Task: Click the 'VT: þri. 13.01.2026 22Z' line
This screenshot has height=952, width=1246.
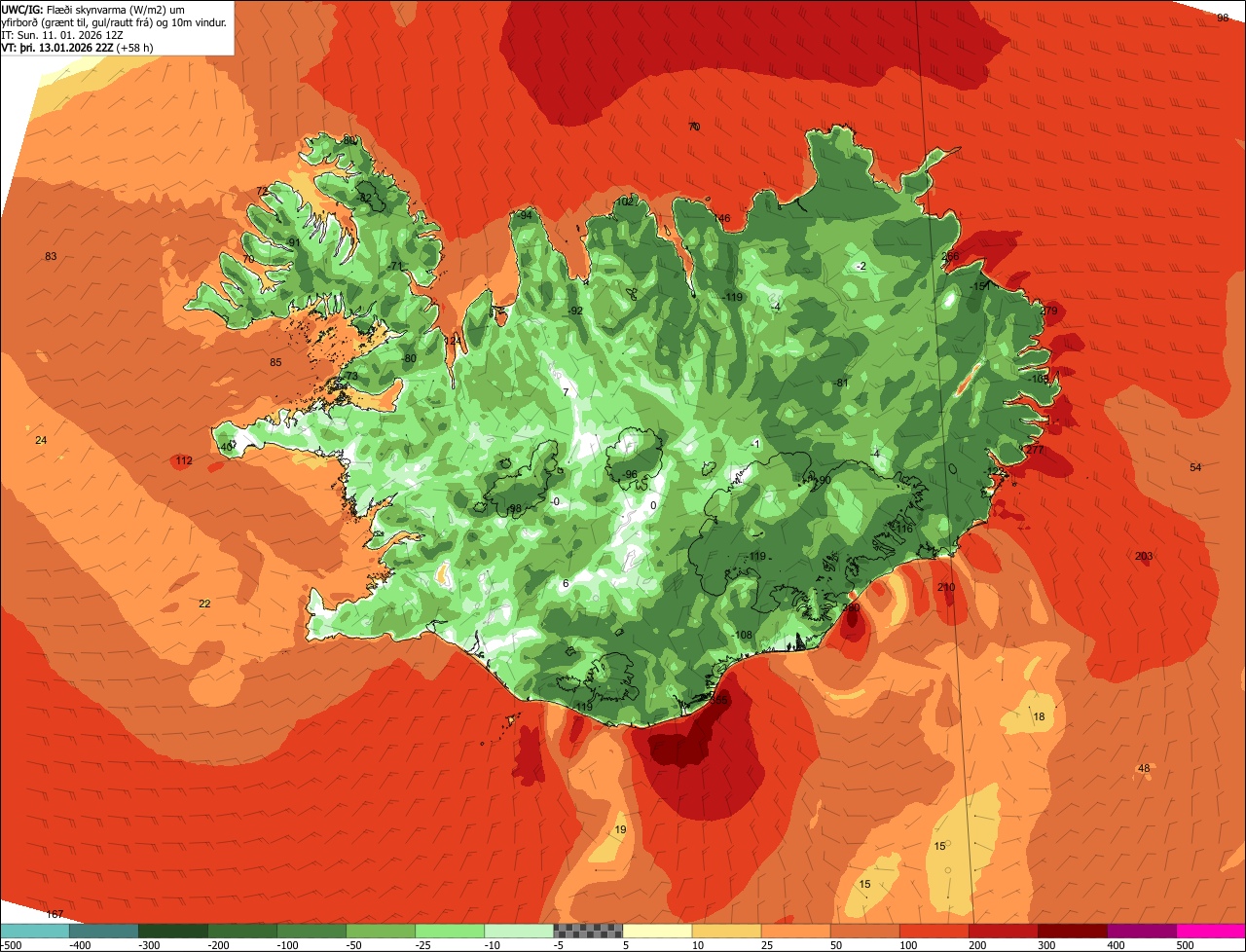Action: [x=77, y=47]
